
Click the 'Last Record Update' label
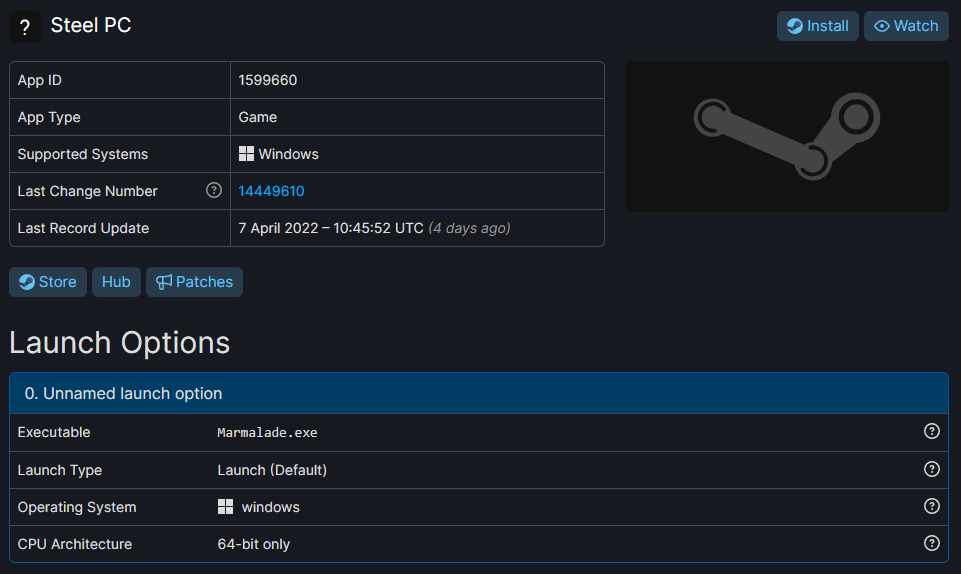tap(83, 228)
